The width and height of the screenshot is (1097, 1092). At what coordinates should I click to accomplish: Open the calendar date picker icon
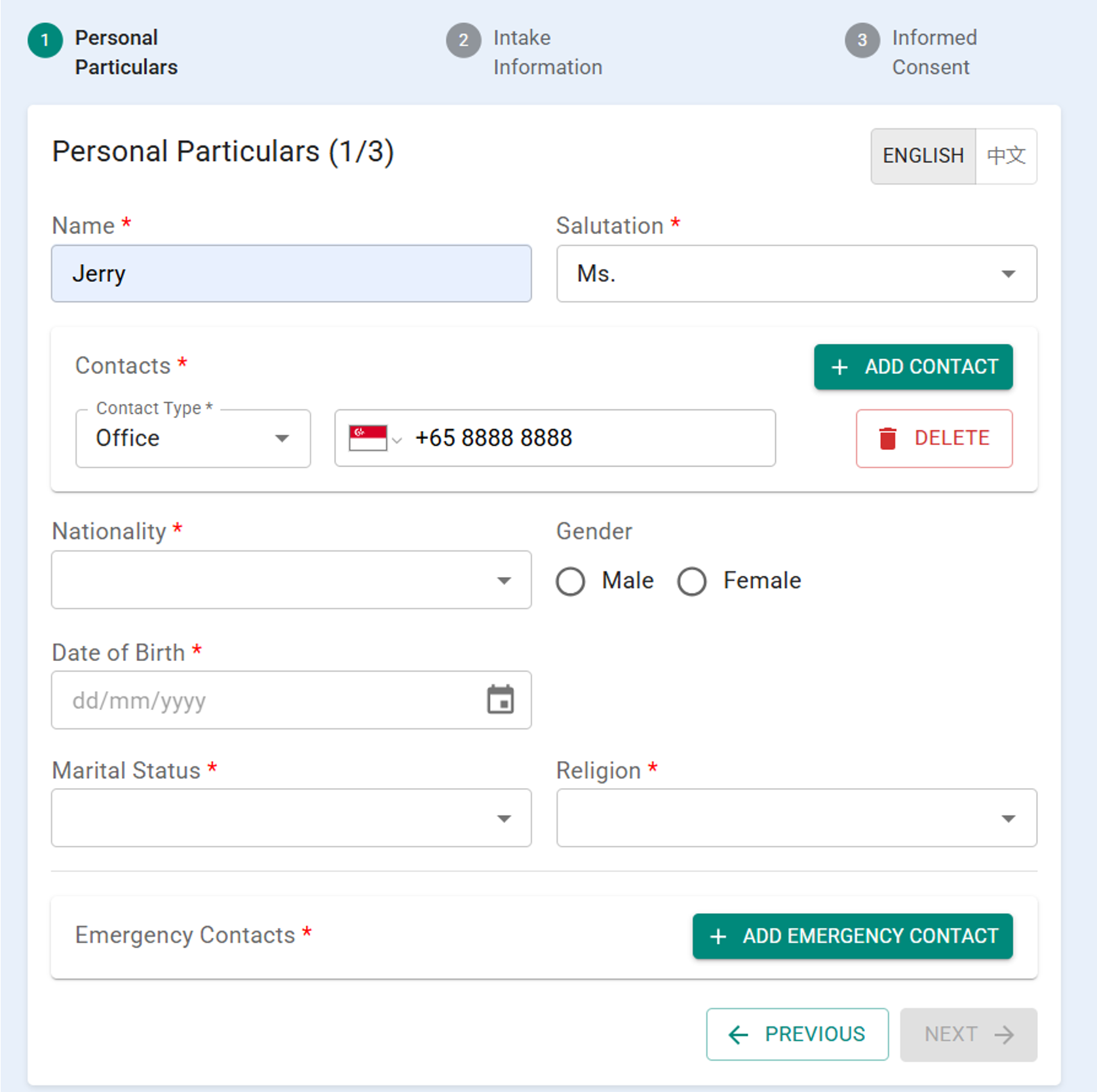tap(500, 700)
